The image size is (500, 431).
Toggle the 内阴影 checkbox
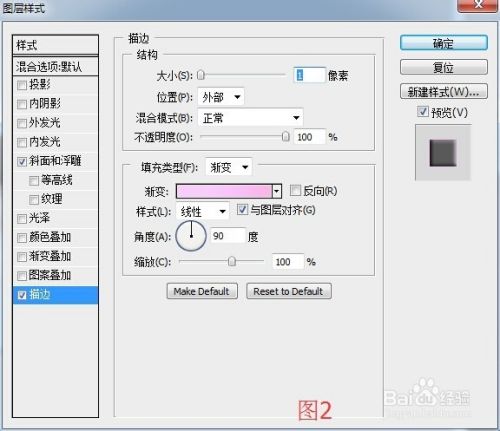click(x=22, y=104)
